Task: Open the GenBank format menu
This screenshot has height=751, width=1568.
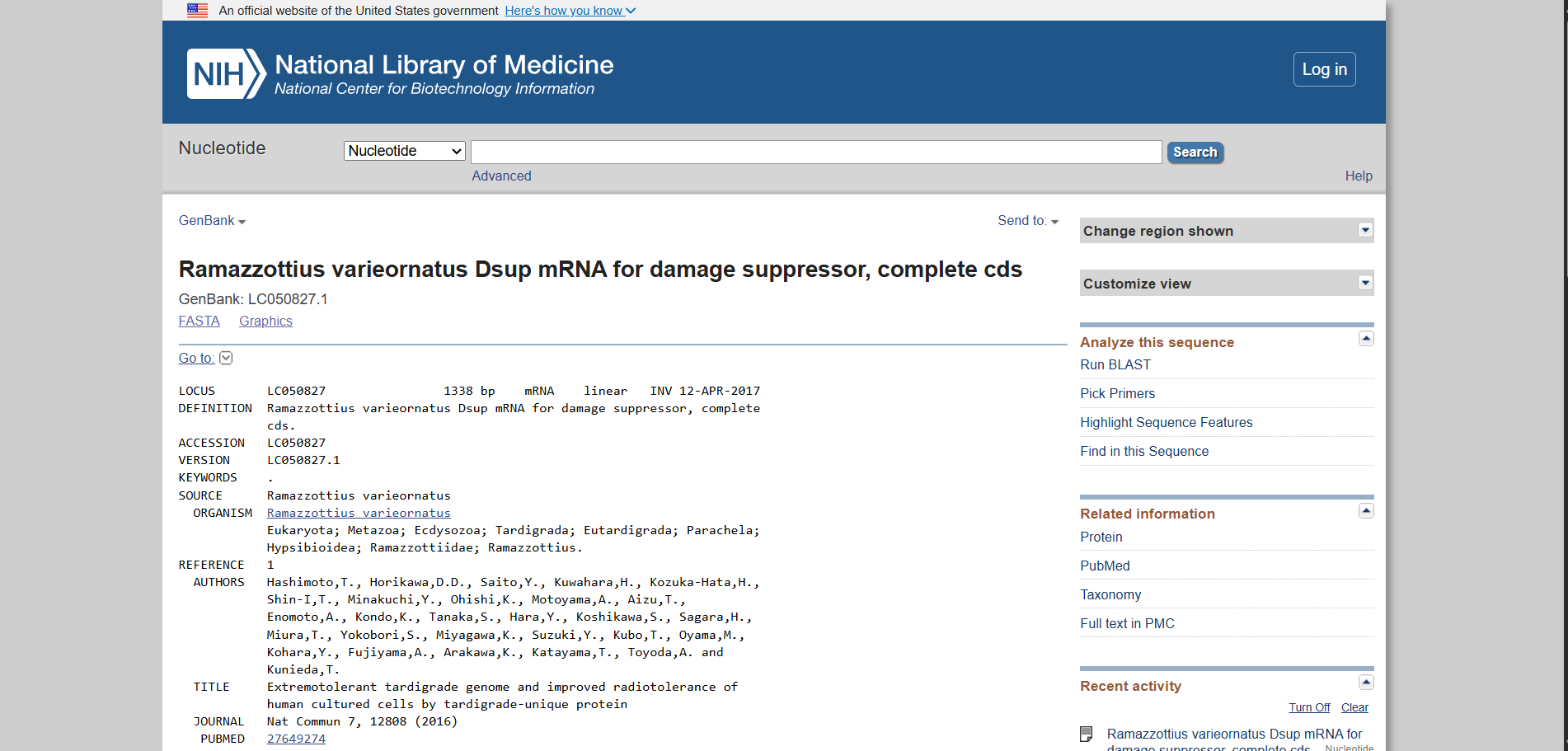Action: 212,221
